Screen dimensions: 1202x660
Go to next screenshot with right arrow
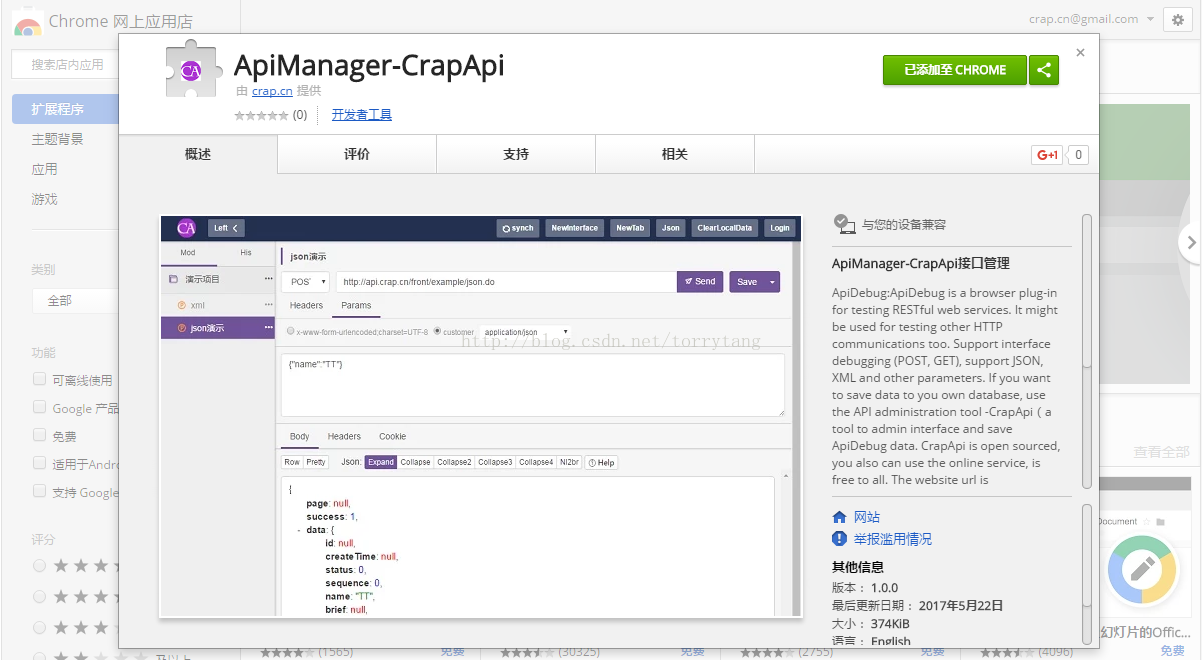click(1190, 241)
